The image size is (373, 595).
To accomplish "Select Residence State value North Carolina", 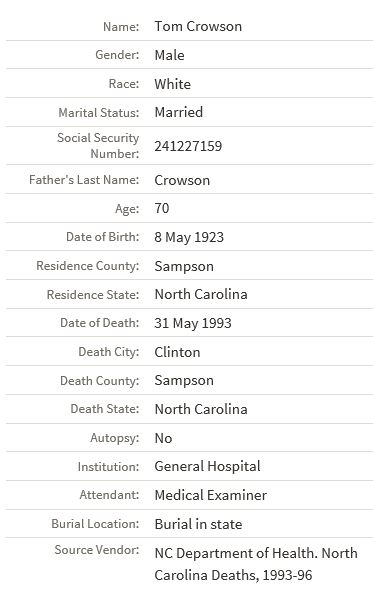I will pos(201,294).
